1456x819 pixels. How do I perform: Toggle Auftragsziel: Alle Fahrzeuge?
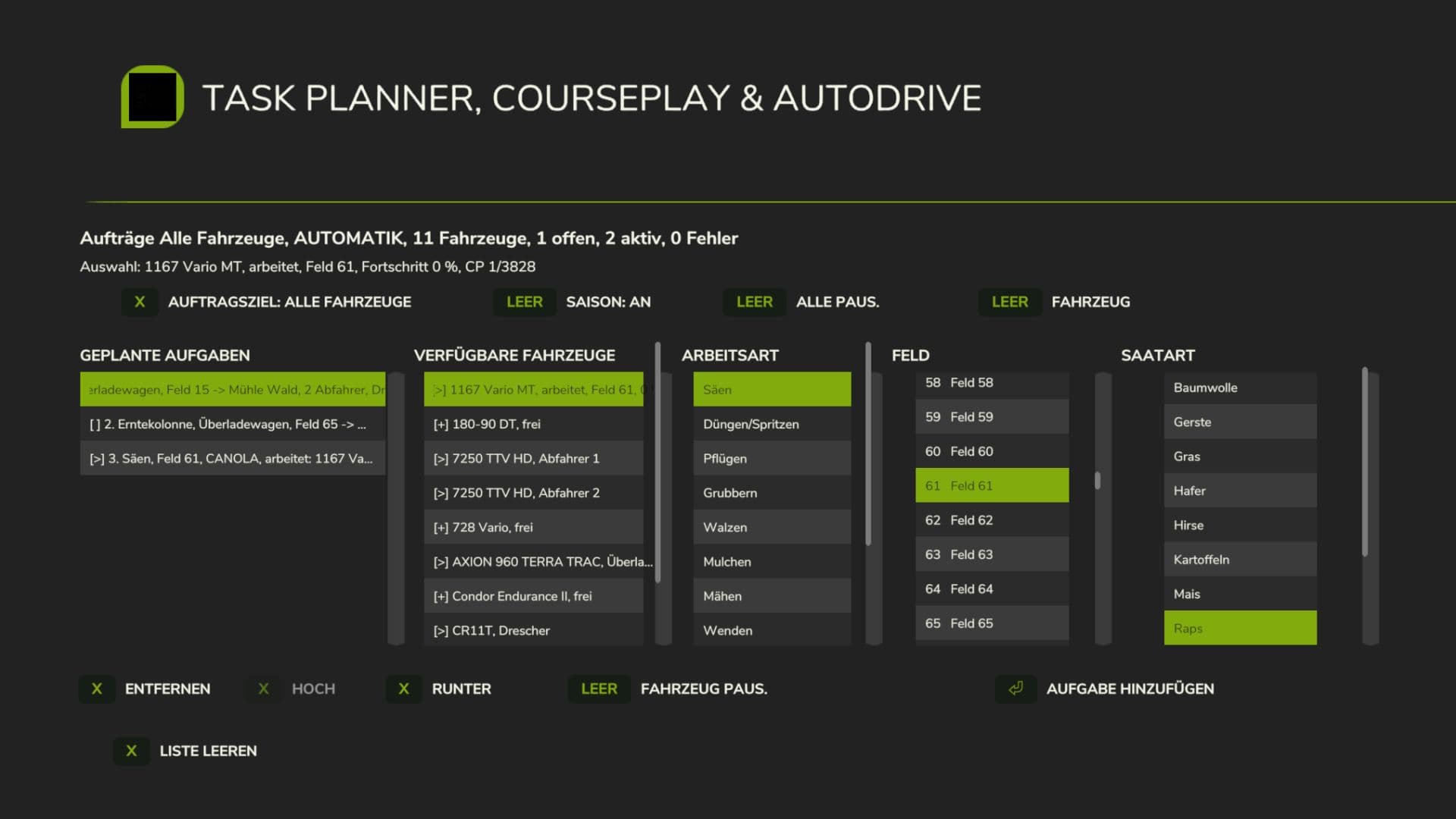tap(290, 302)
